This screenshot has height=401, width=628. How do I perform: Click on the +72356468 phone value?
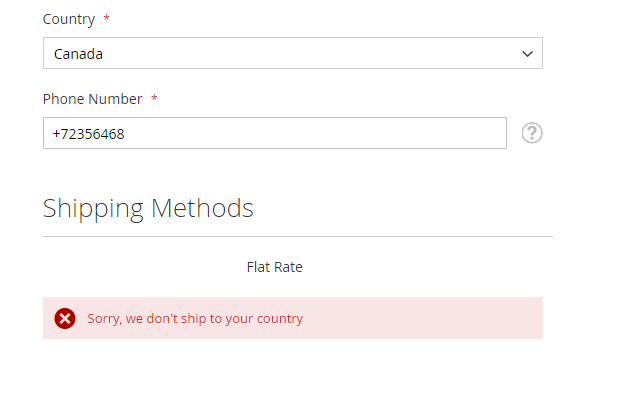(88, 133)
